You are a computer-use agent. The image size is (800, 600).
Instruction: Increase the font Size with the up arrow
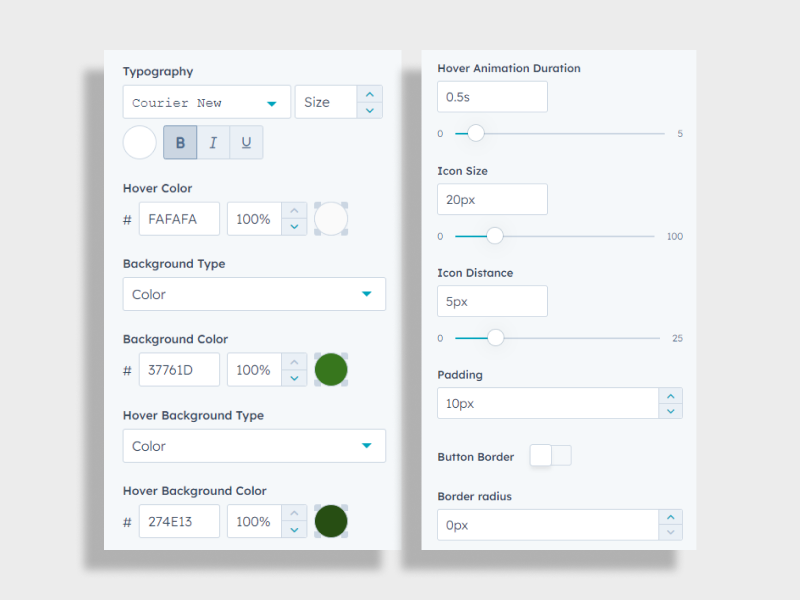[x=369, y=94]
